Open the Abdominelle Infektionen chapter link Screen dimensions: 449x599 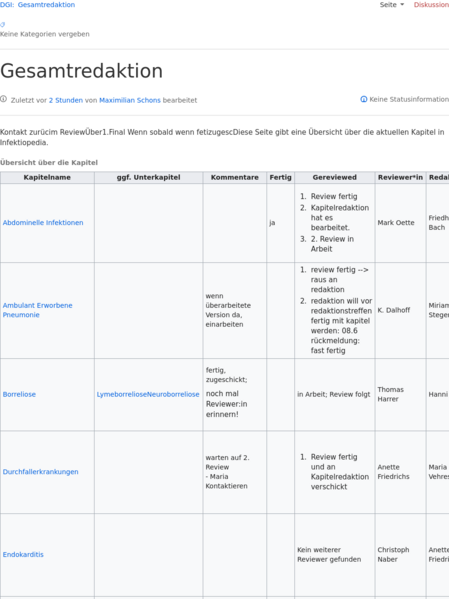(x=43, y=223)
